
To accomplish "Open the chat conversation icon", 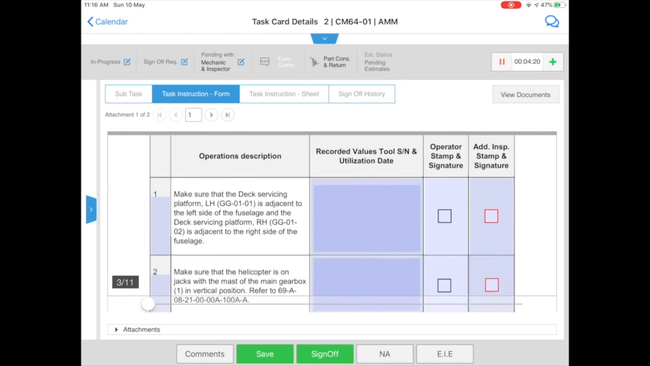I will tap(552, 21).
